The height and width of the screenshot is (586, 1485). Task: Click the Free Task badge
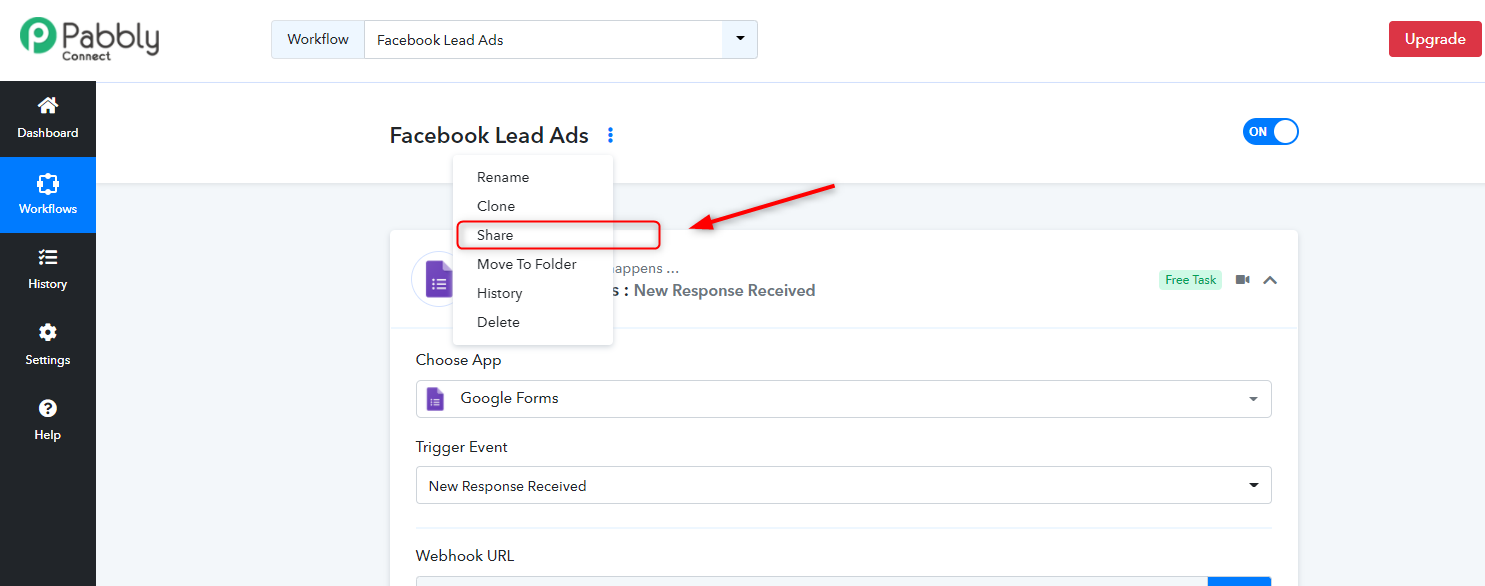coord(1191,280)
